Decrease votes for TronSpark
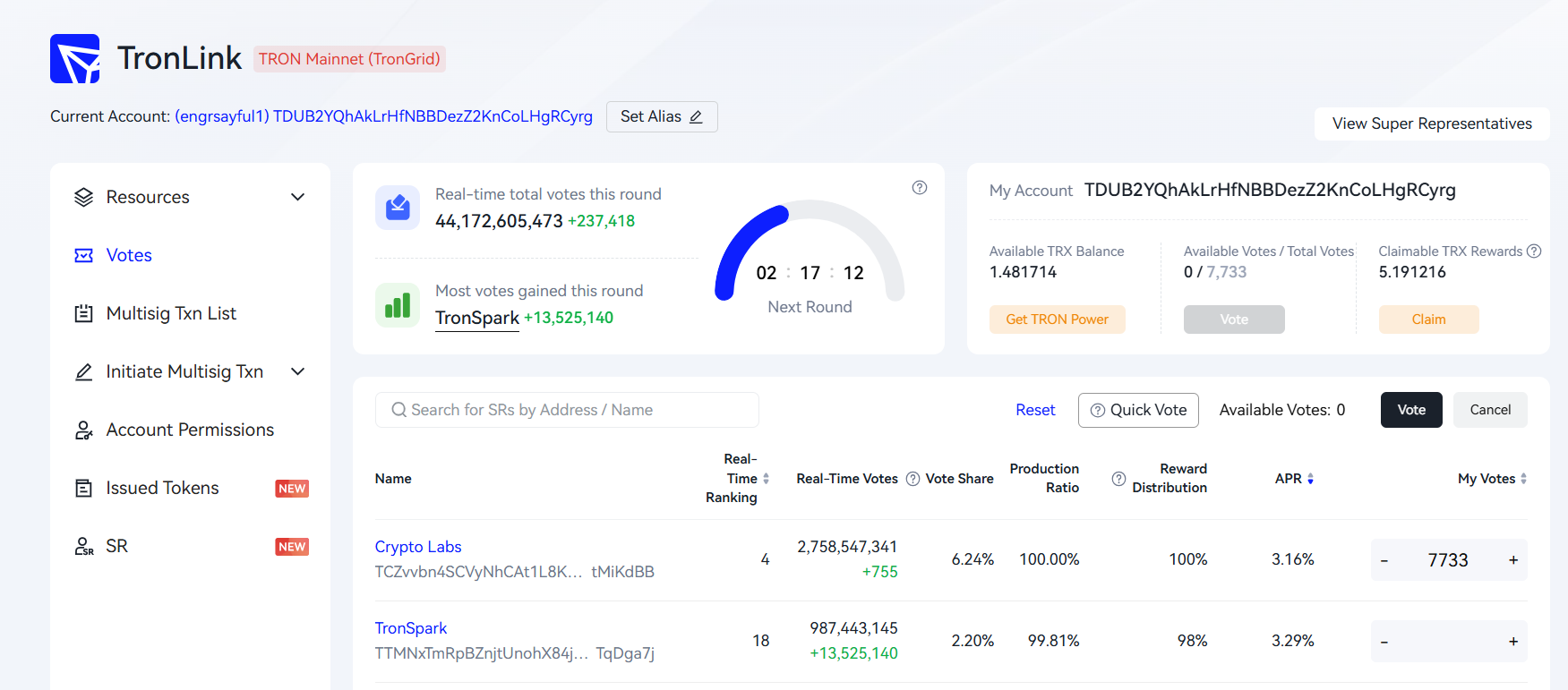Image resolution: width=1568 pixels, height=690 pixels. [1384, 642]
